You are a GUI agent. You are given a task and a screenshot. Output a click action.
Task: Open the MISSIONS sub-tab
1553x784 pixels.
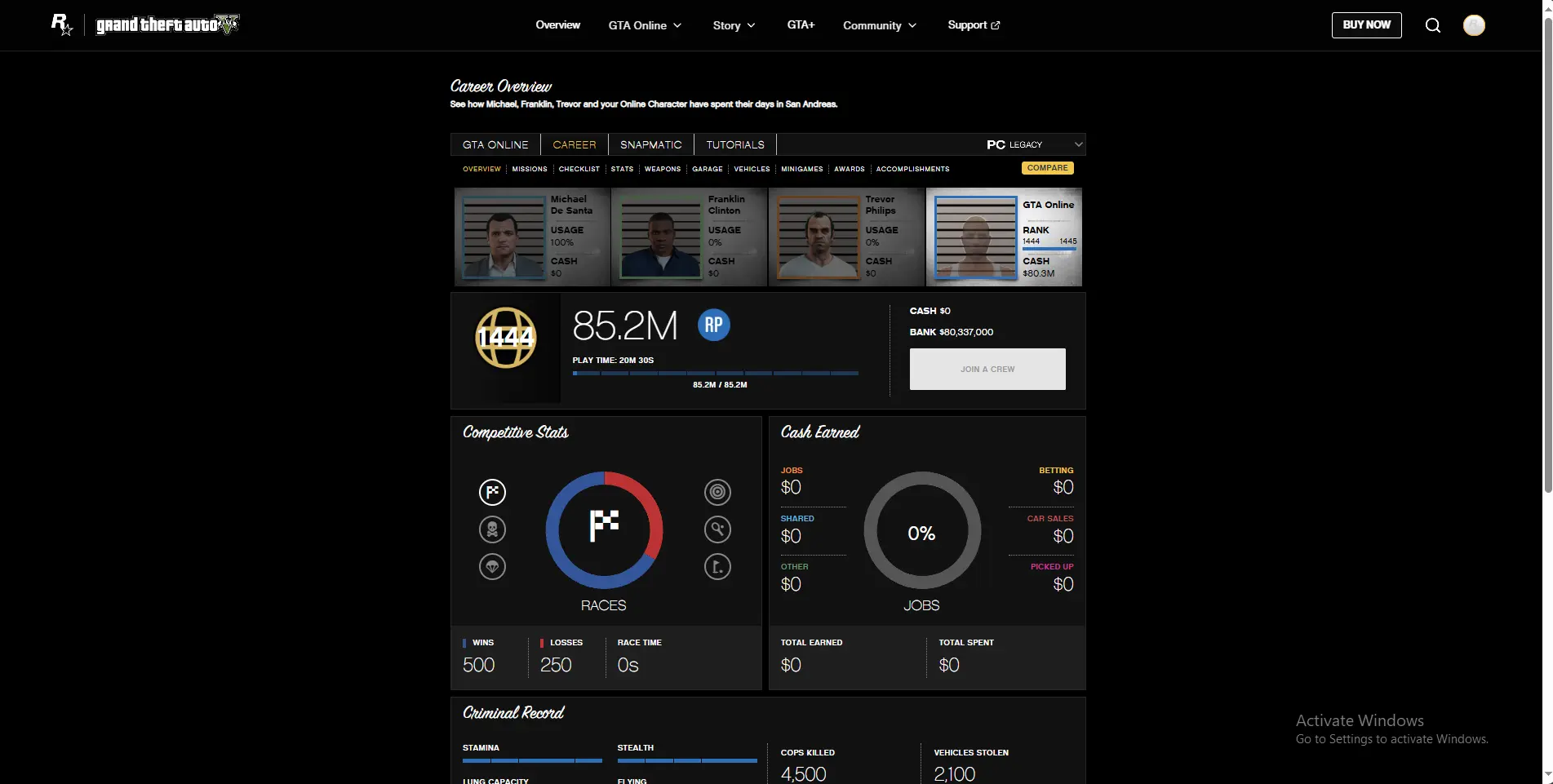click(530, 169)
